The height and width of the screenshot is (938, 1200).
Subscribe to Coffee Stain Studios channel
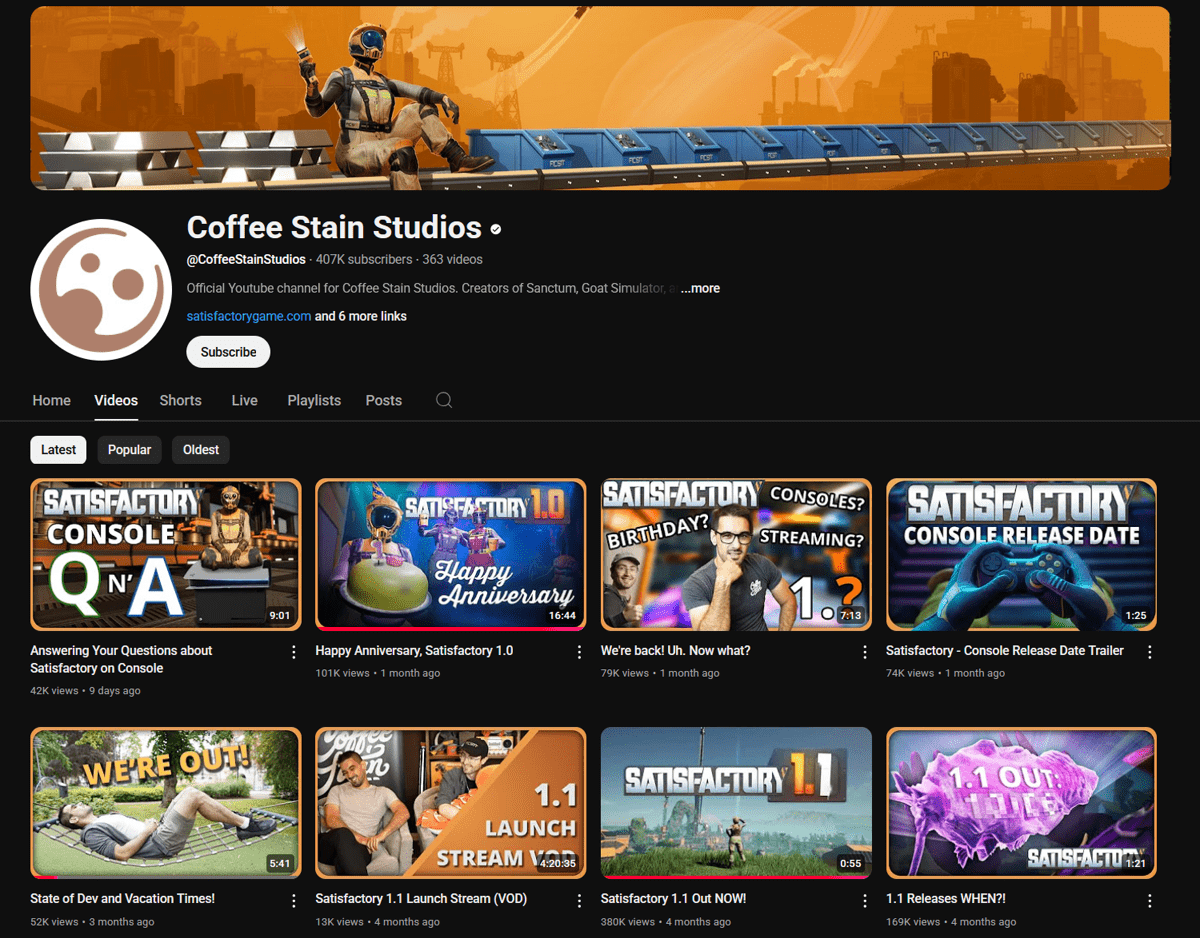(228, 352)
